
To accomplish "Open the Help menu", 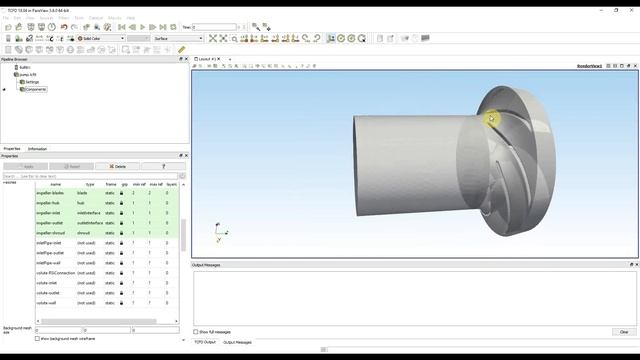I will (131, 18).
